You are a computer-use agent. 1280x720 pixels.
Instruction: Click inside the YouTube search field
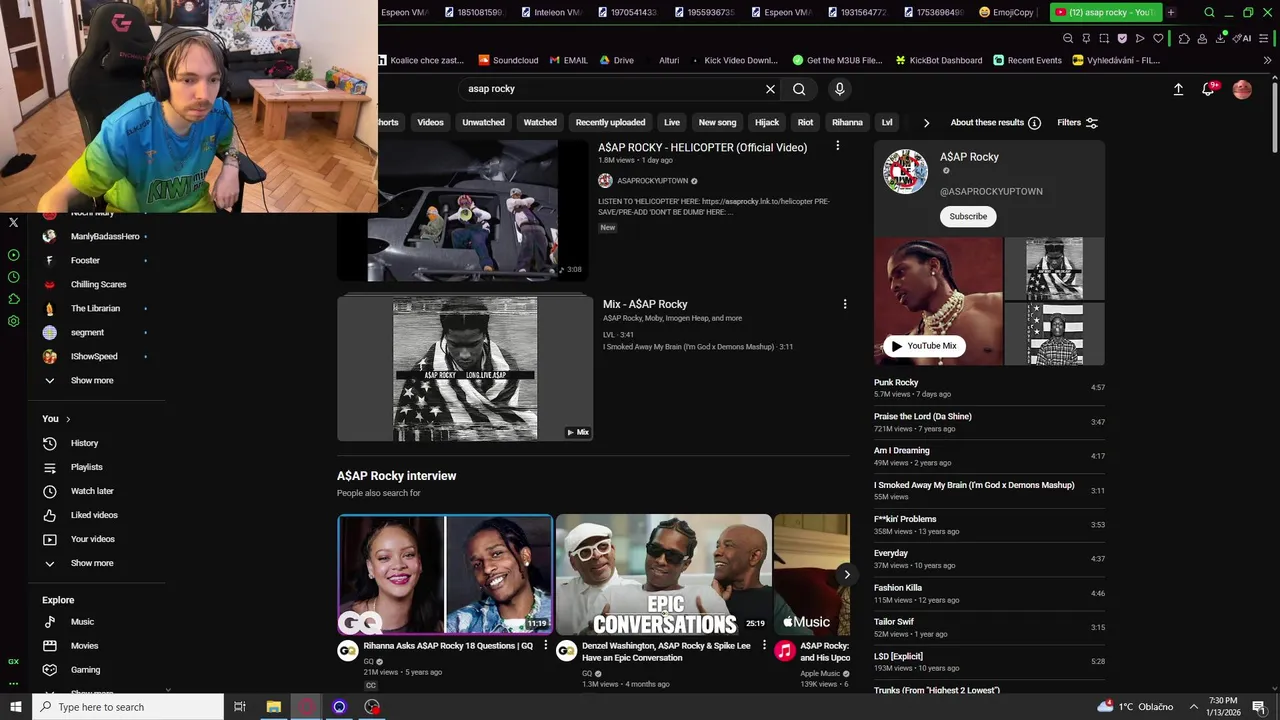pyautogui.click(x=610, y=89)
